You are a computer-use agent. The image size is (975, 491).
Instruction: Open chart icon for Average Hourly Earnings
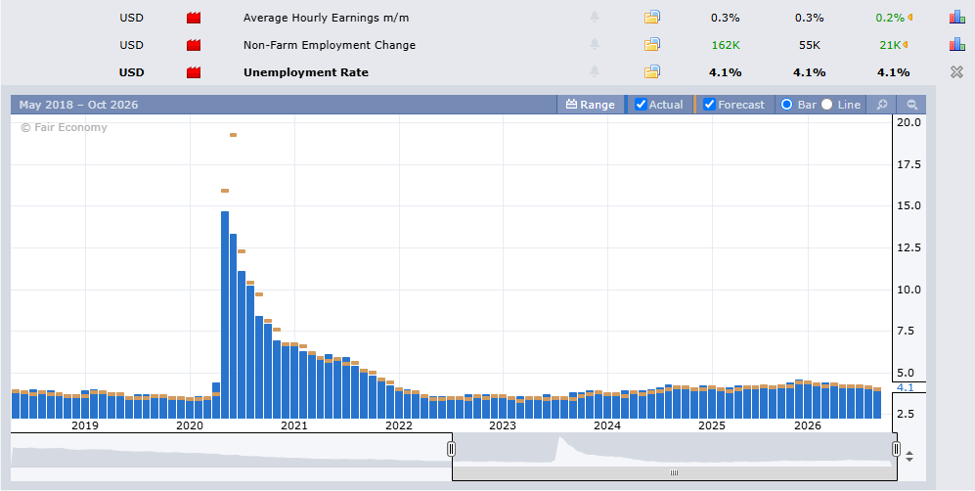pos(956,17)
